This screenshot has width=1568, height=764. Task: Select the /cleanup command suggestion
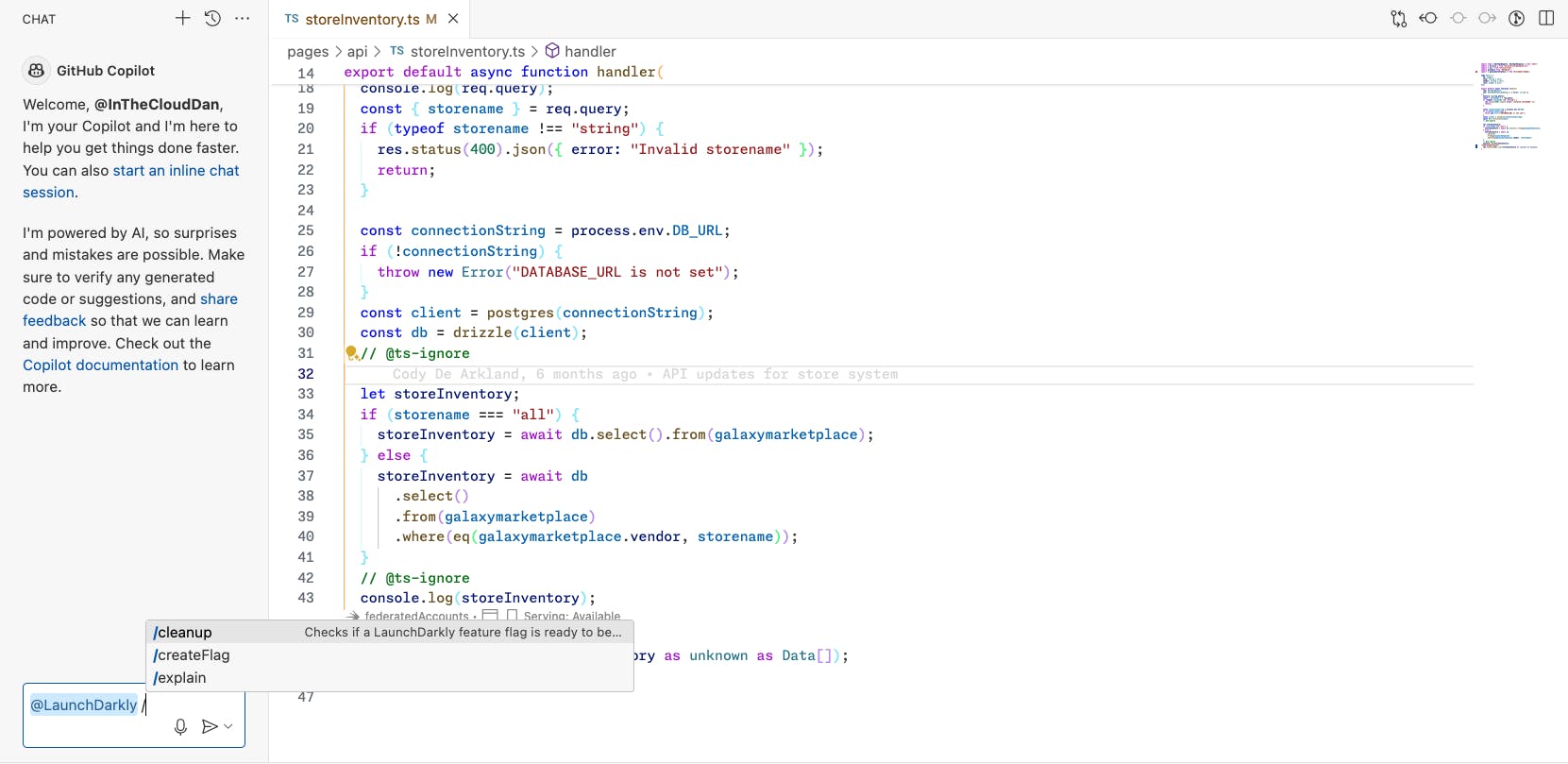pyautogui.click(x=183, y=633)
